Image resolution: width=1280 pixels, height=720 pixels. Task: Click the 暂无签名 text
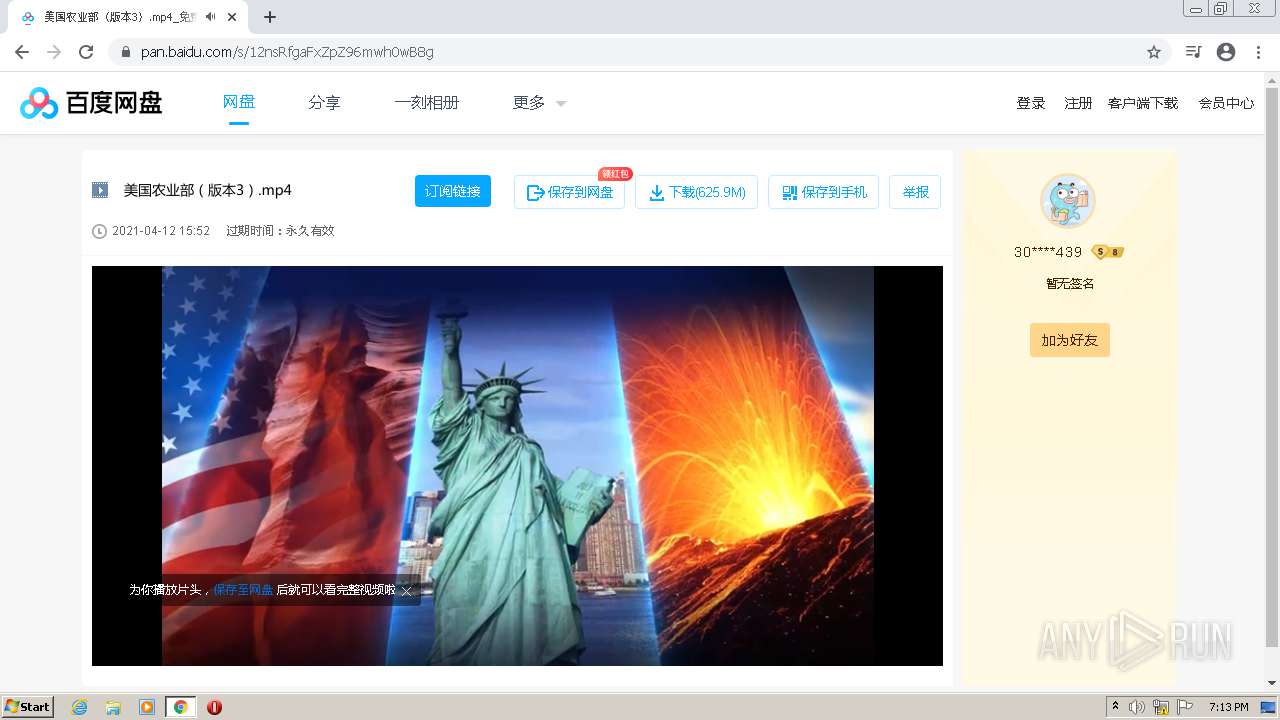pyautogui.click(x=1070, y=284)
